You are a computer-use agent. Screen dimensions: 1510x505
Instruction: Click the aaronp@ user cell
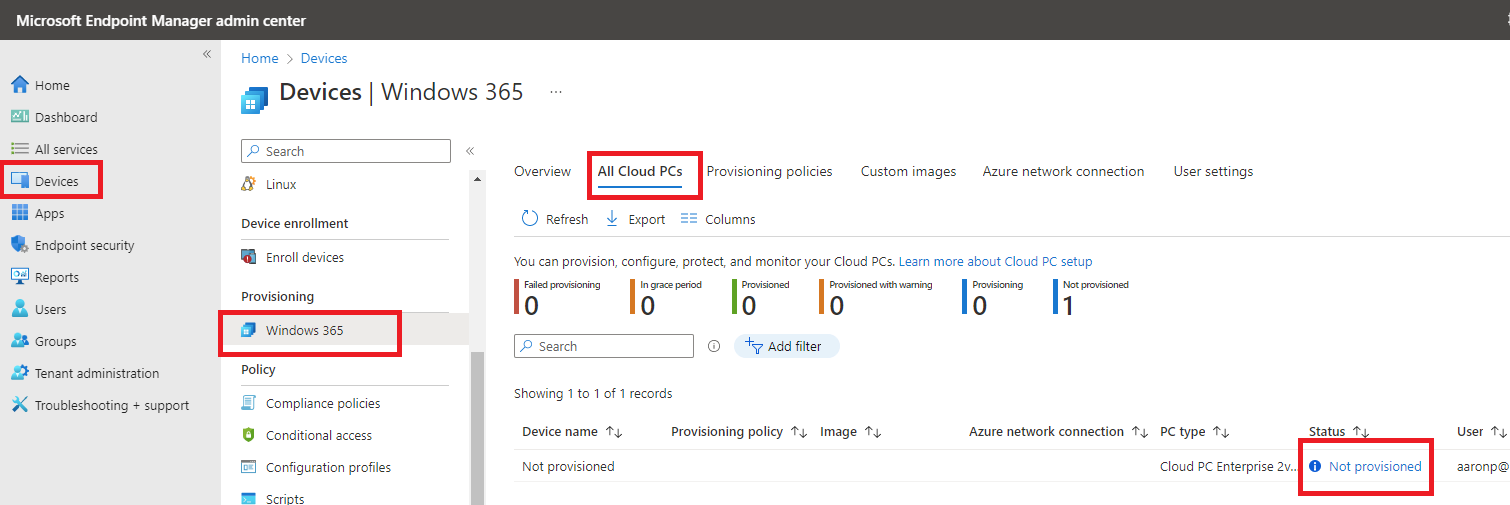(1482, 466)
